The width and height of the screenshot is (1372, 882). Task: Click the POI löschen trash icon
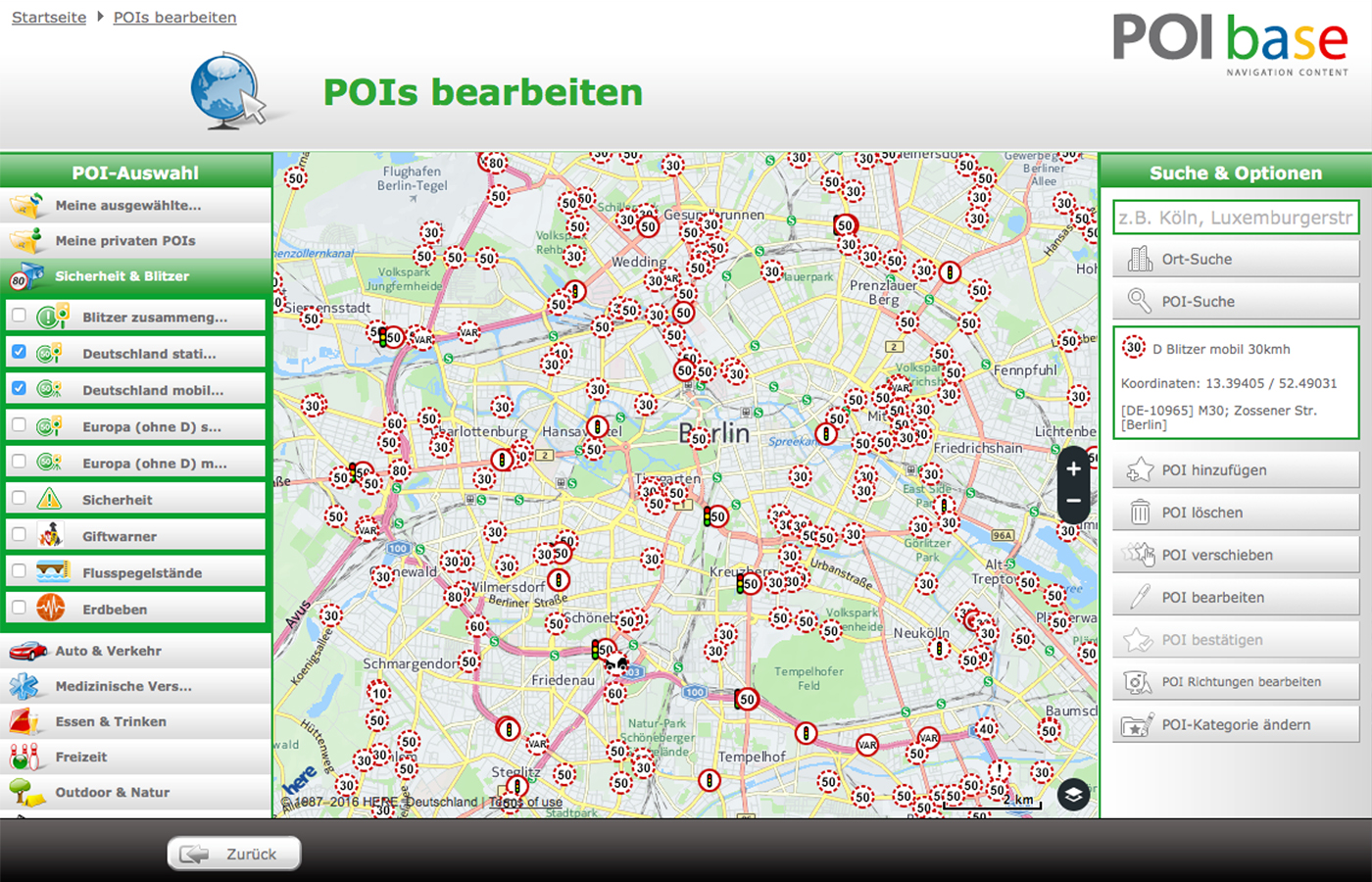click(x=1139, y=513)
